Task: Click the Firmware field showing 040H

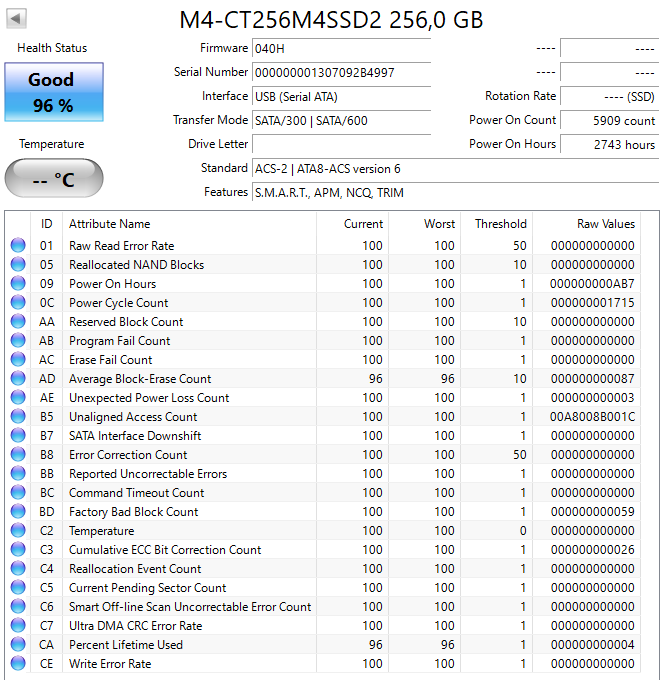Action: pyautogui.click(x=341, y=48)
